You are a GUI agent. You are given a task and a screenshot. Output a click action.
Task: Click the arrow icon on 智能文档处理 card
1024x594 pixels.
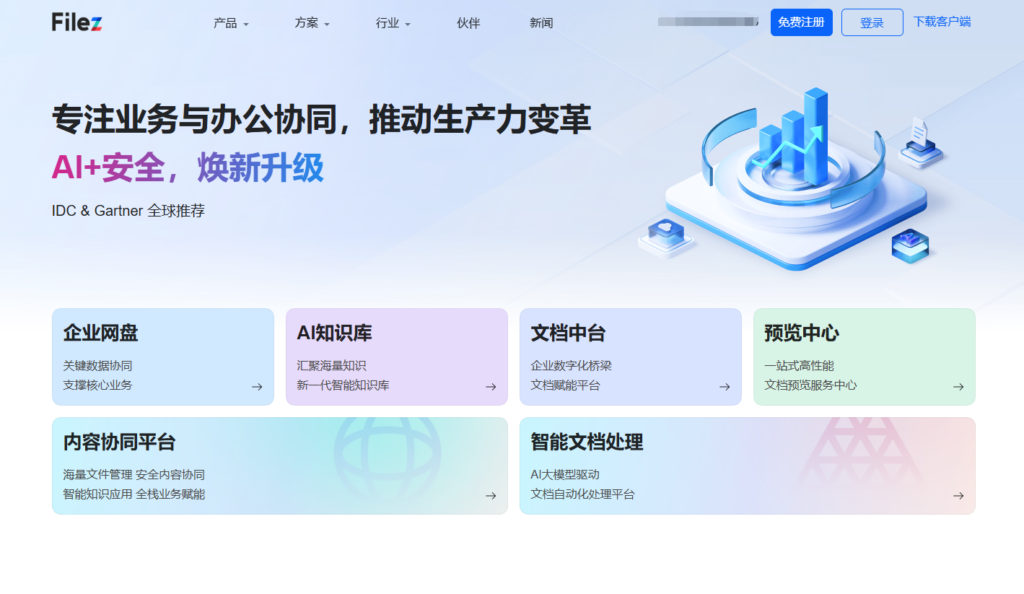(x=958, y=494)
